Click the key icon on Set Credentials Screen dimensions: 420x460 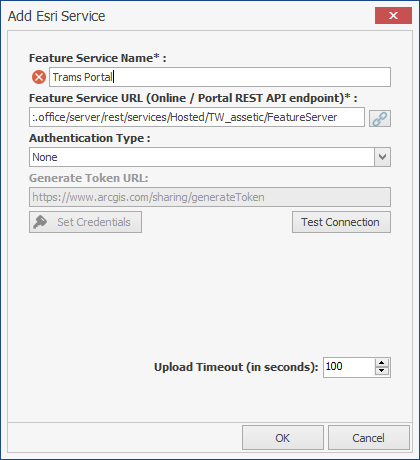click(40, 222)
